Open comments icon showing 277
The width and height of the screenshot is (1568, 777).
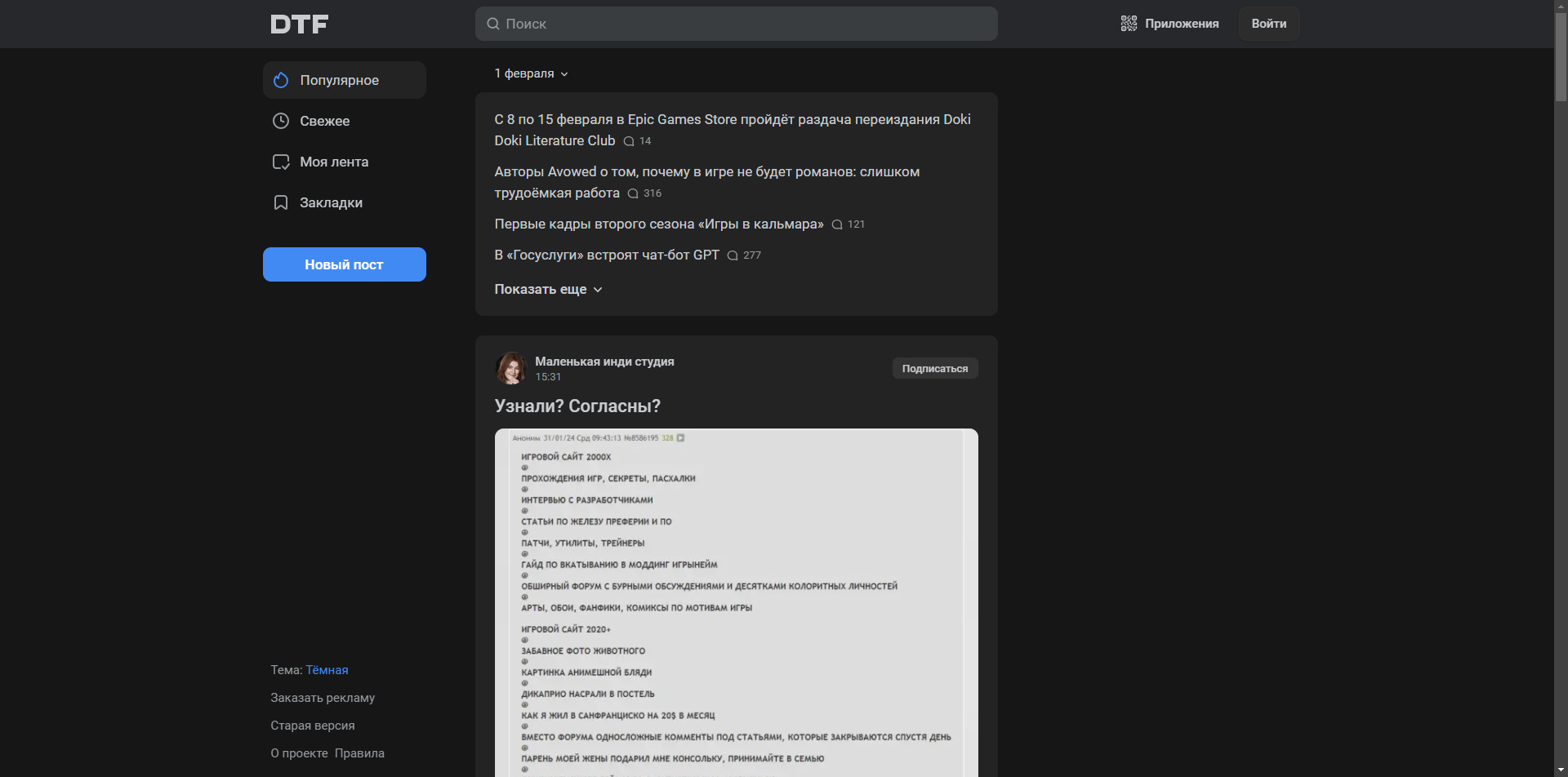pyautogui.click(x=733, y=255)
